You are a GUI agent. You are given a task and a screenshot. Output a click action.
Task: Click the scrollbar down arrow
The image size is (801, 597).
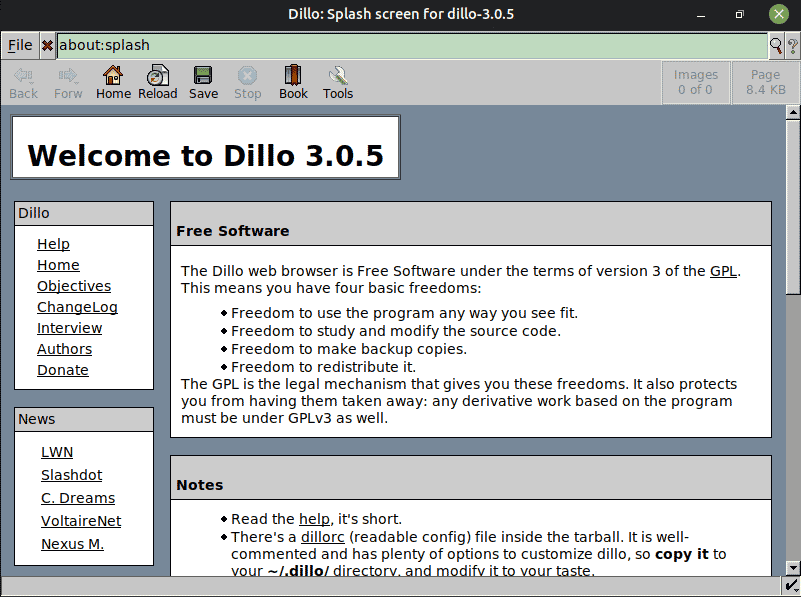click(793, 568)
